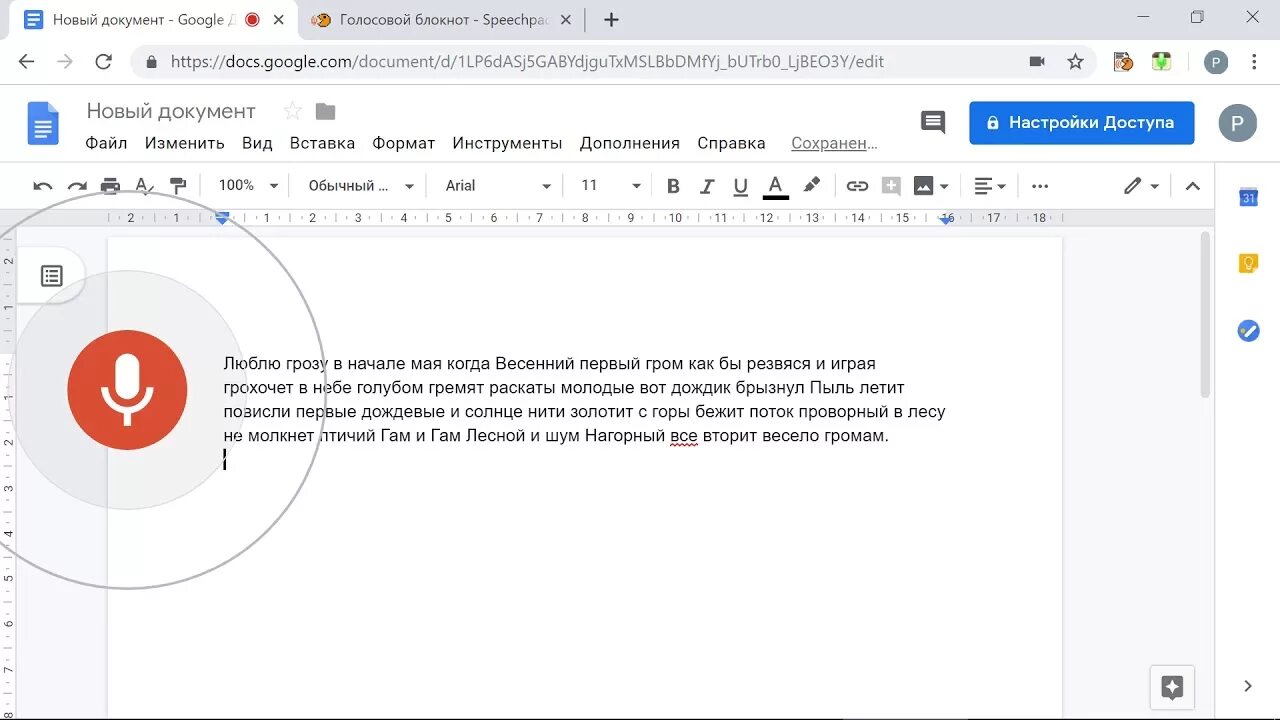Open the Справка menu
1280x720 pixels.
point(731,143)
